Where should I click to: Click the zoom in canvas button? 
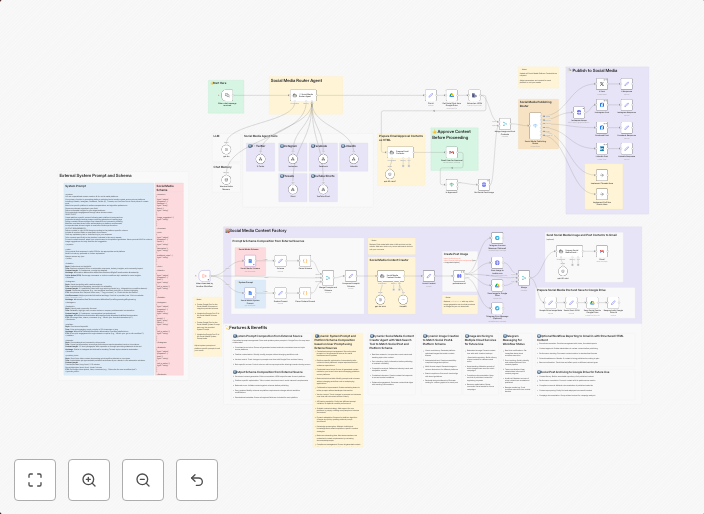tap(89, 480)
